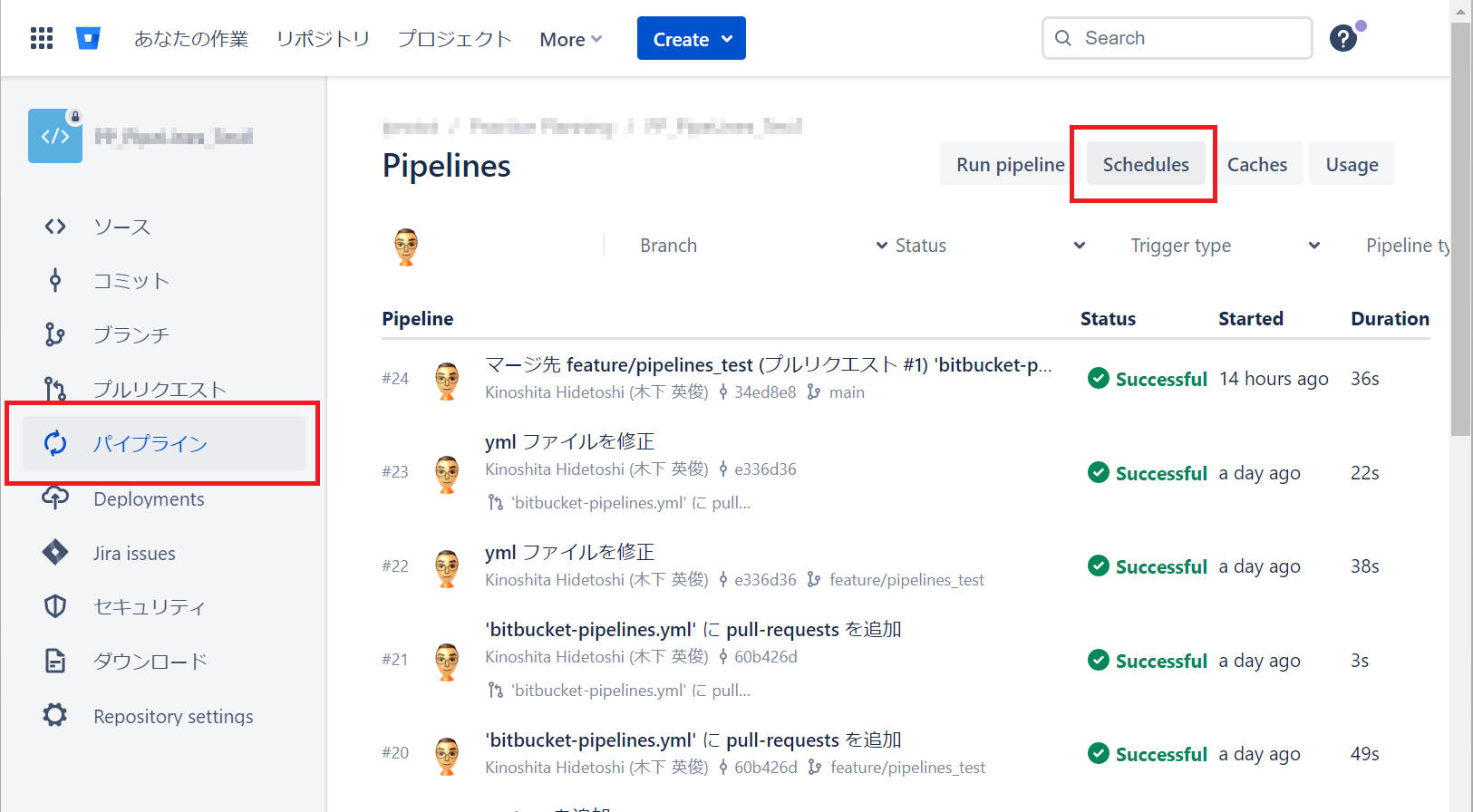Open the 60b426d commit link on #20
This screenshot has width=1473, height=812.
[x=765, y=768]
